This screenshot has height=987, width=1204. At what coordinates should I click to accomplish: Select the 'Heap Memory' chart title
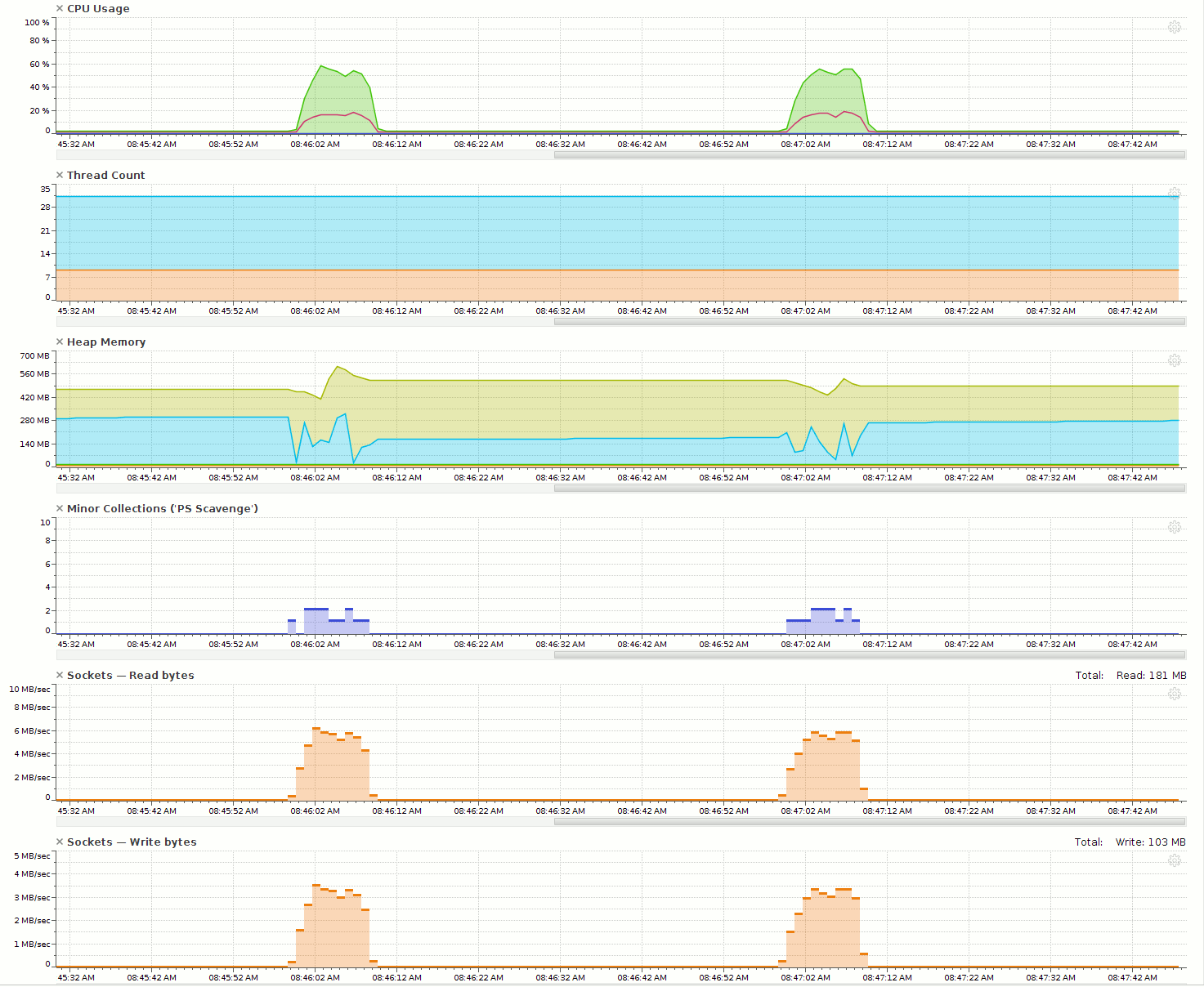click(106, 342)
